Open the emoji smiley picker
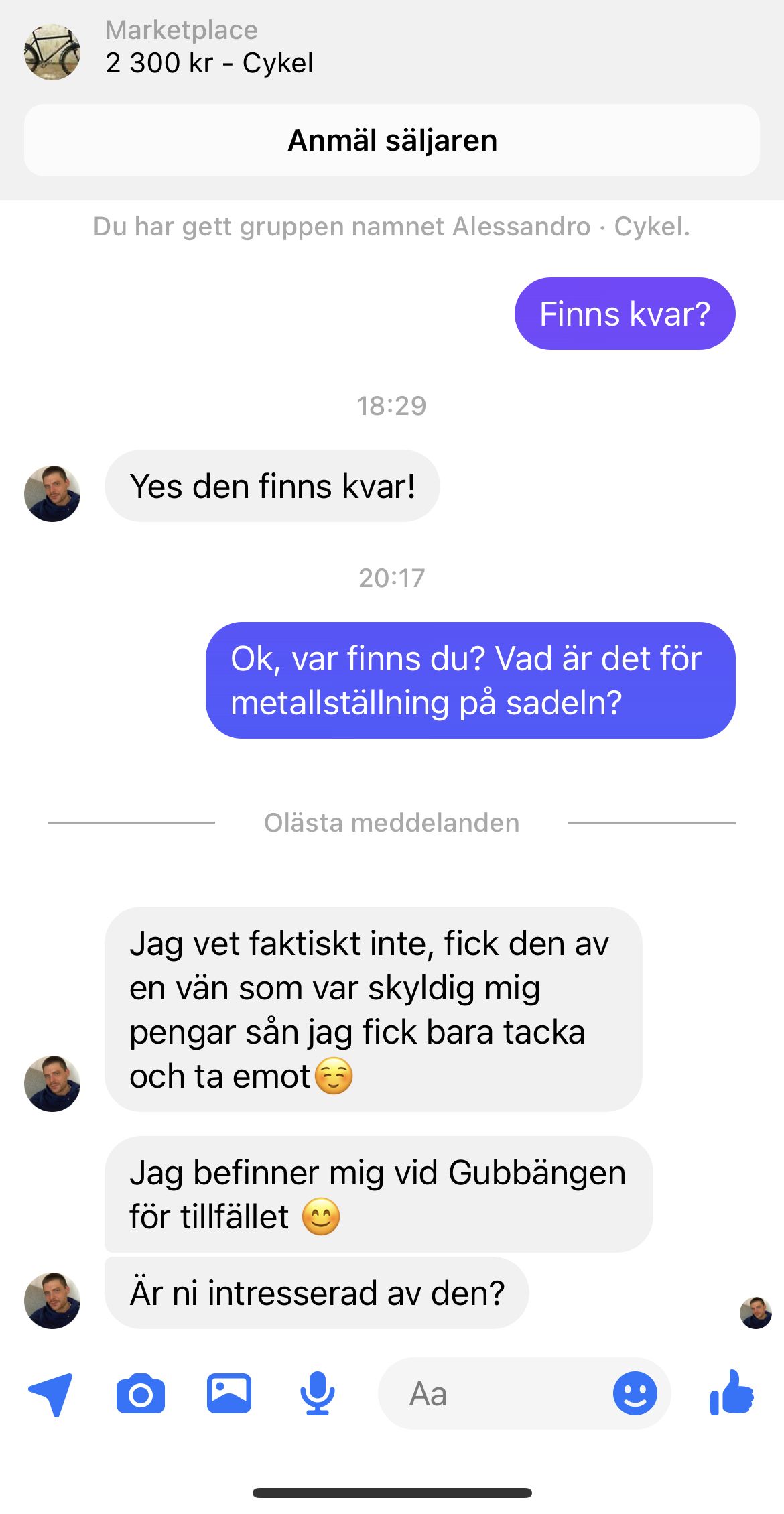 [635, 1393]
